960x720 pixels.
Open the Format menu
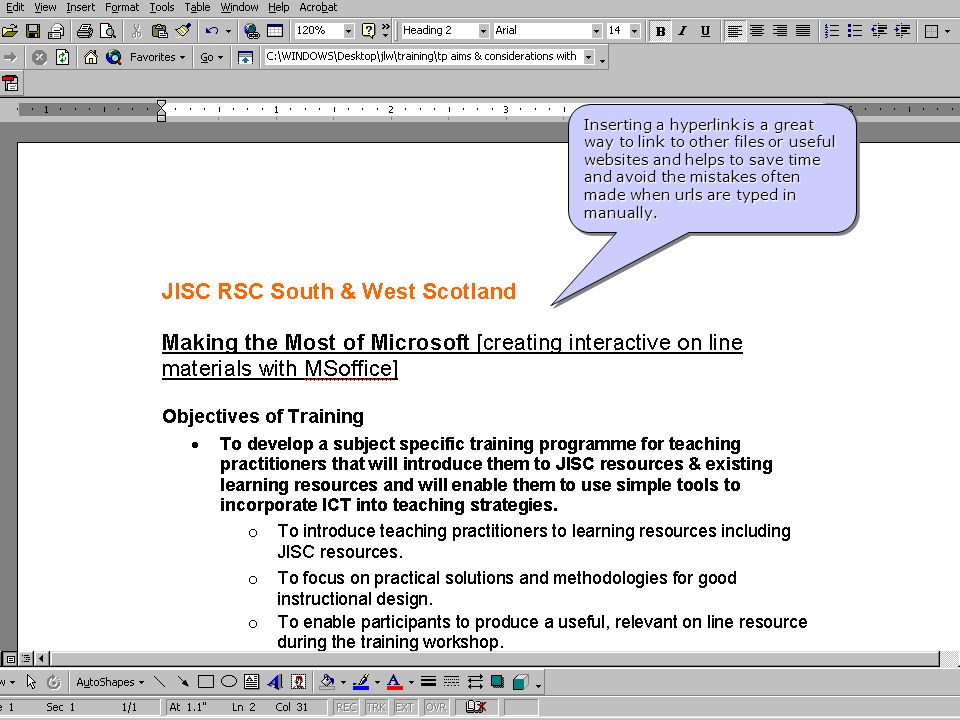pos(122,7)
